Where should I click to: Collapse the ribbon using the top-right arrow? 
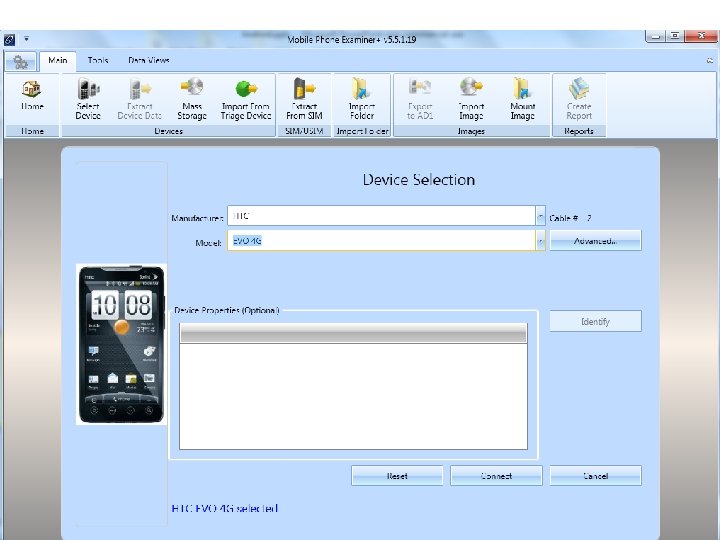pos(710,61)
